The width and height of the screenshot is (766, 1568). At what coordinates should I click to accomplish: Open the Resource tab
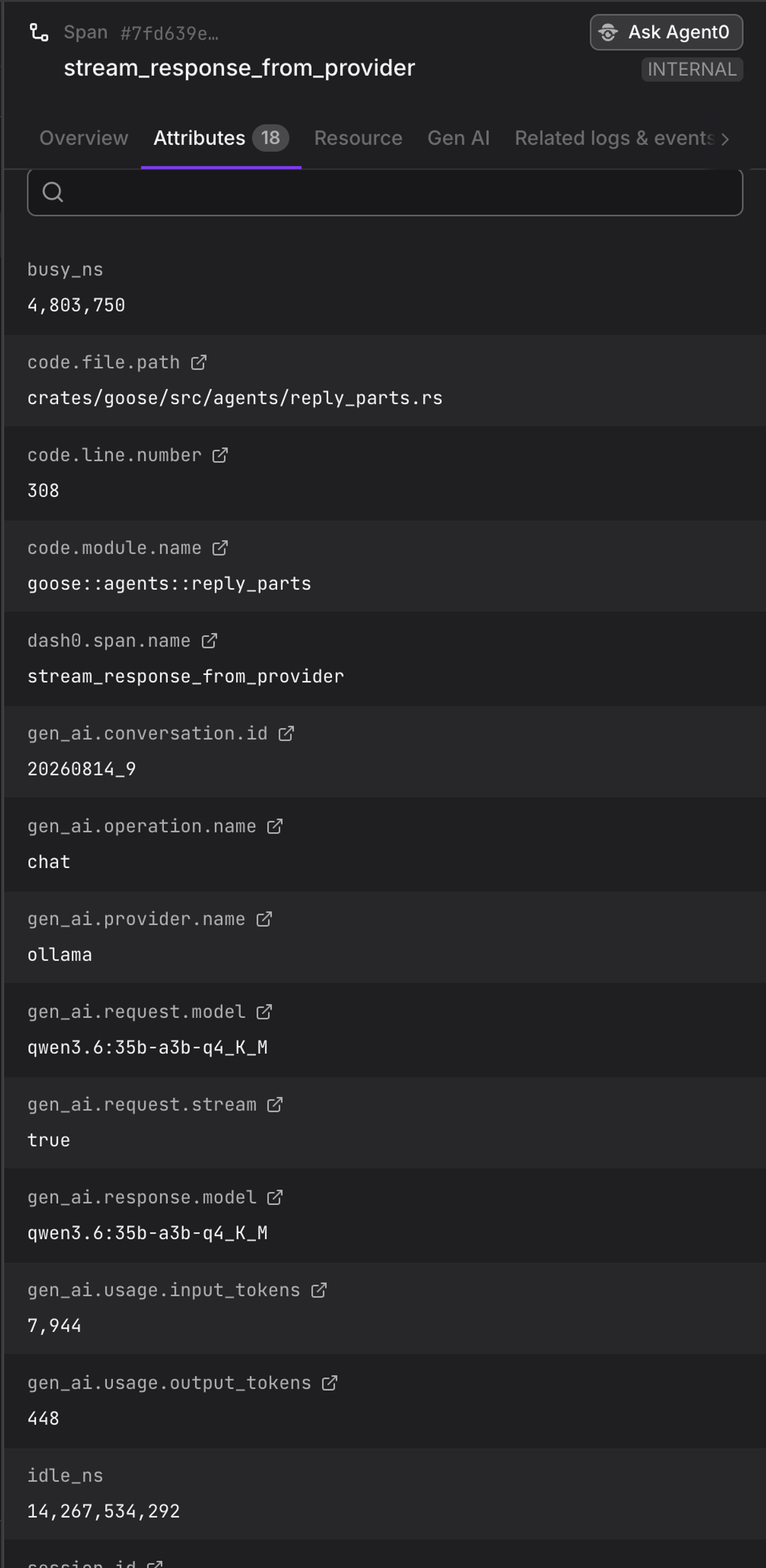pyautogui.click(x=358, y=138)
